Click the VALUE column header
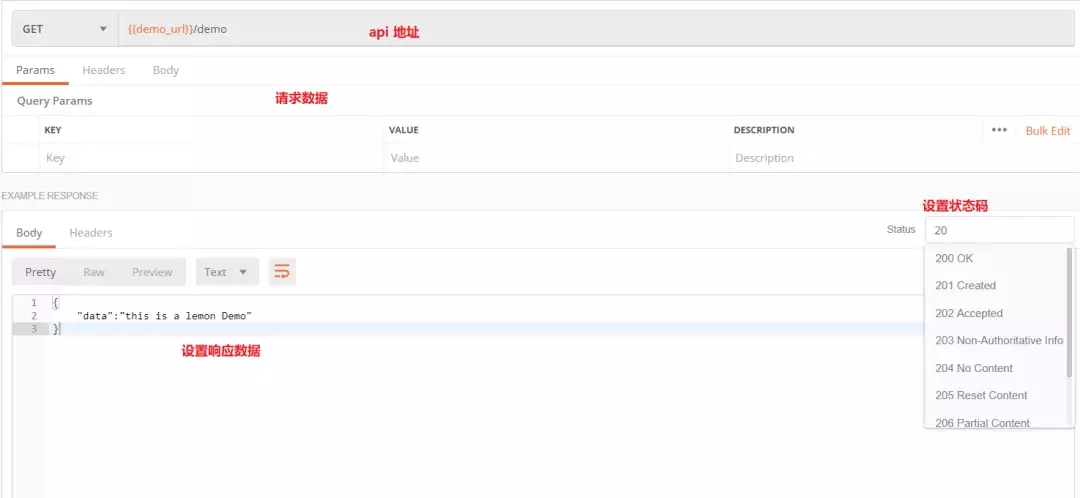Image resolution: width=1080 pixels, height=498 pixels. click(x=404, y=129)
